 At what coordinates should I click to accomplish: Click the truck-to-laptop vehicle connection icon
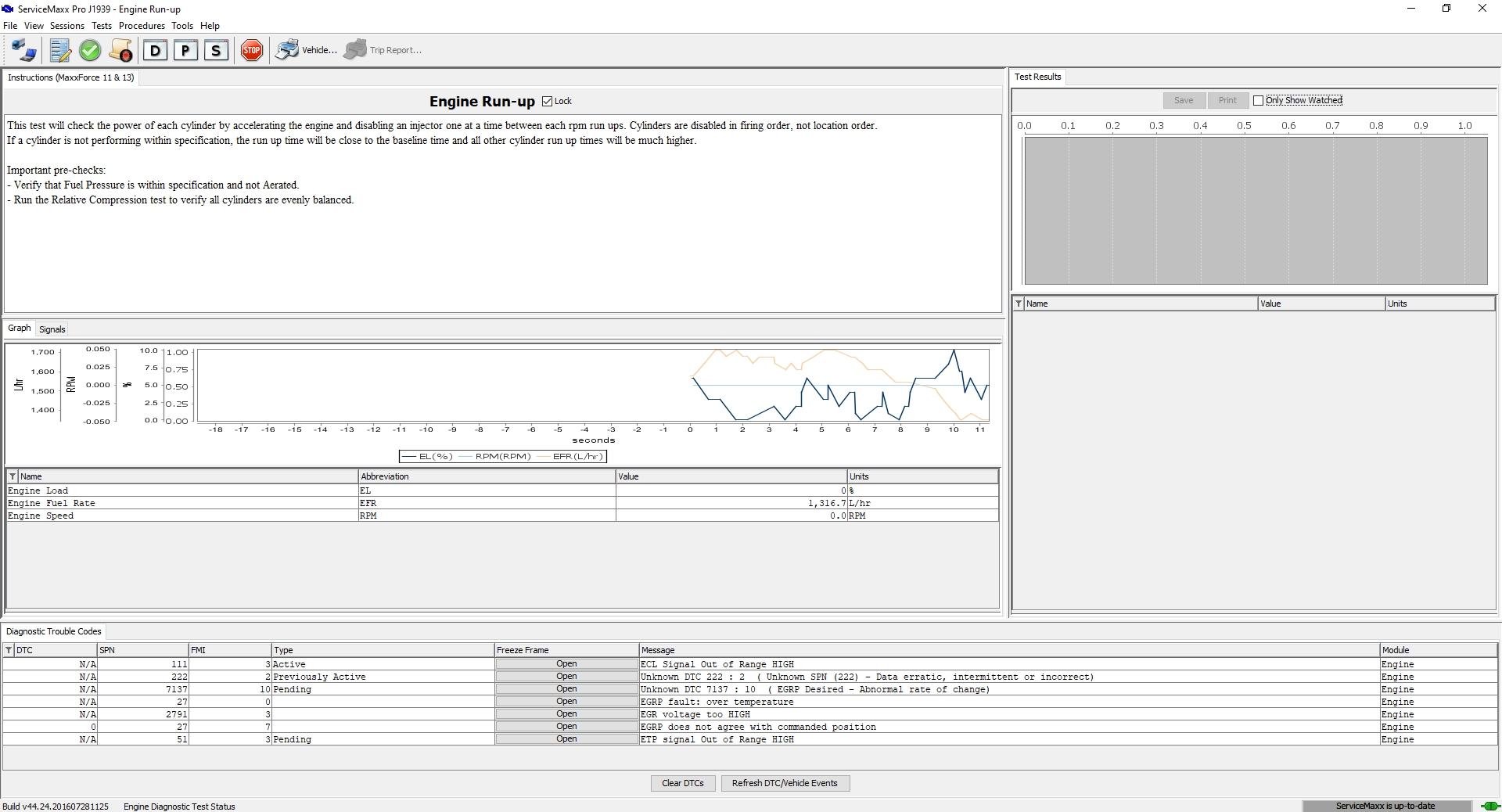tap(23, 51)
